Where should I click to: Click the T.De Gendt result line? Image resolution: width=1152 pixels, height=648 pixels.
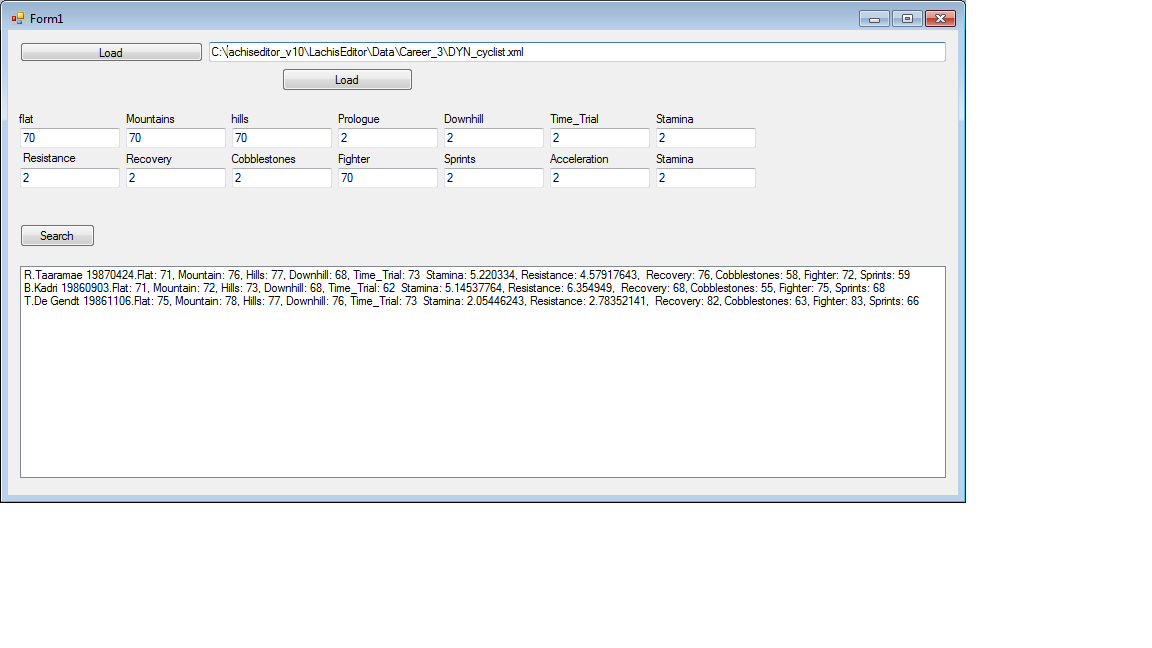[470, 301]
